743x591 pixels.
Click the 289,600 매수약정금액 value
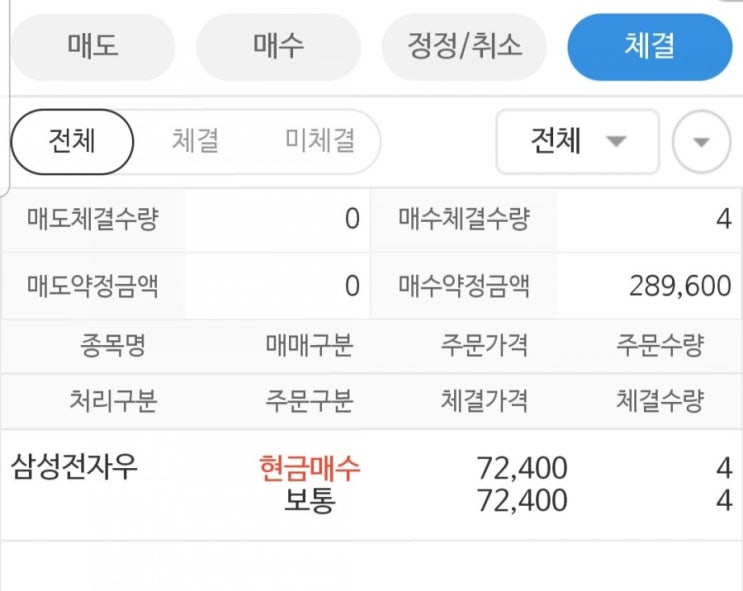click(x=680, y=287)
